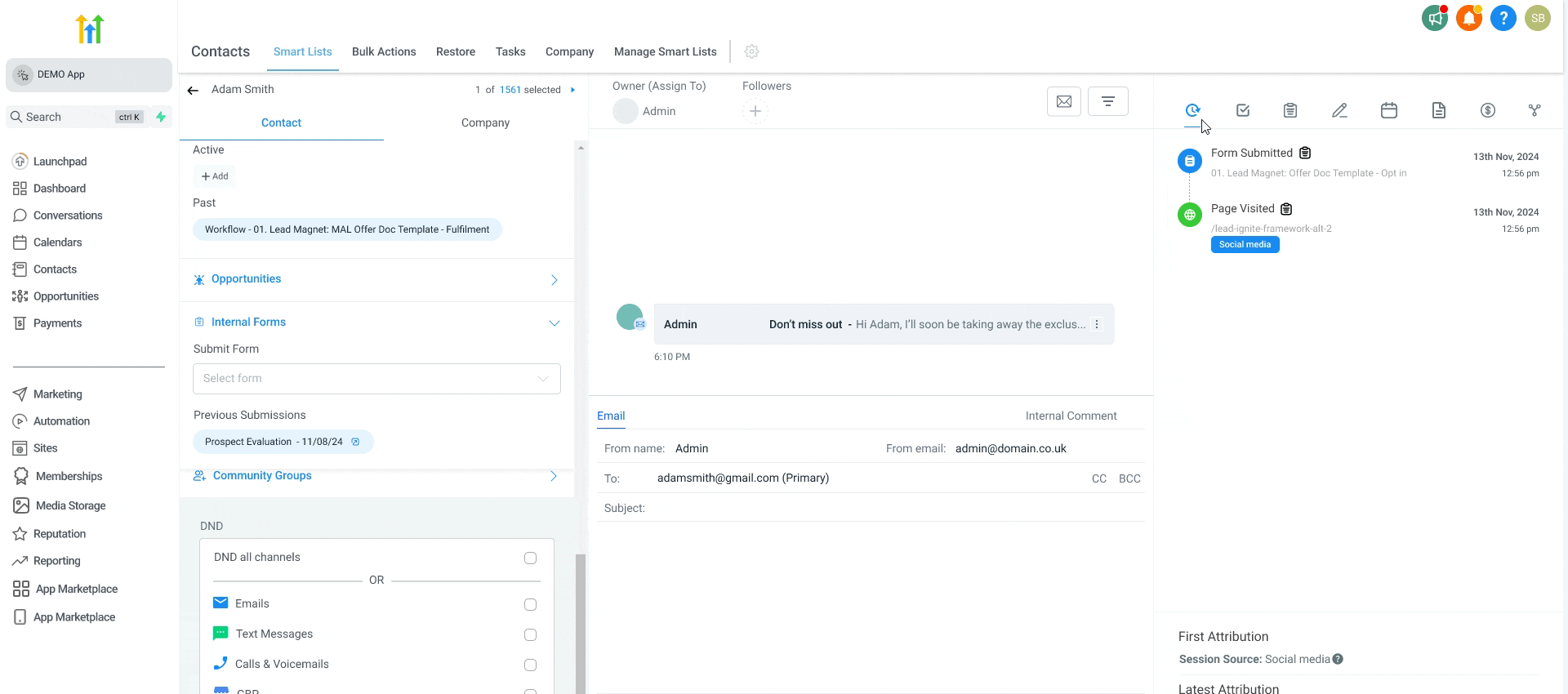
Task: Tick the Text Messages DND checkbox
Action: [x=530, y=635]
